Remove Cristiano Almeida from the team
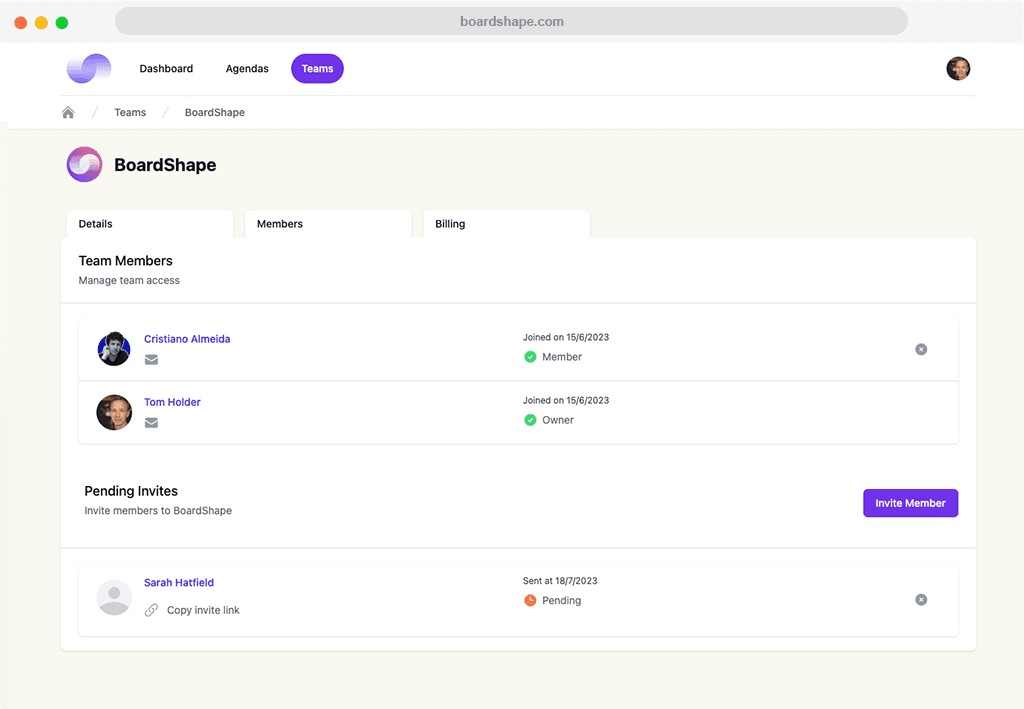Viewport: 1024px width, 709px height. (x=921, y=349)
